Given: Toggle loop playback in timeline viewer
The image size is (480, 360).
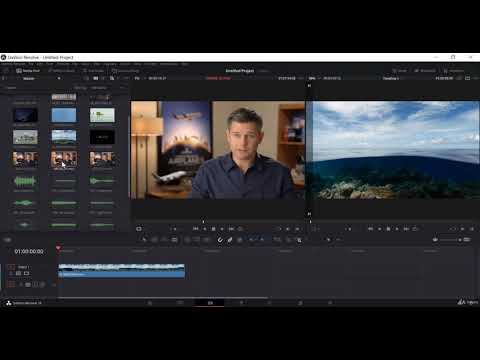Looking at the screenshot, I should (x=415, y=229).
